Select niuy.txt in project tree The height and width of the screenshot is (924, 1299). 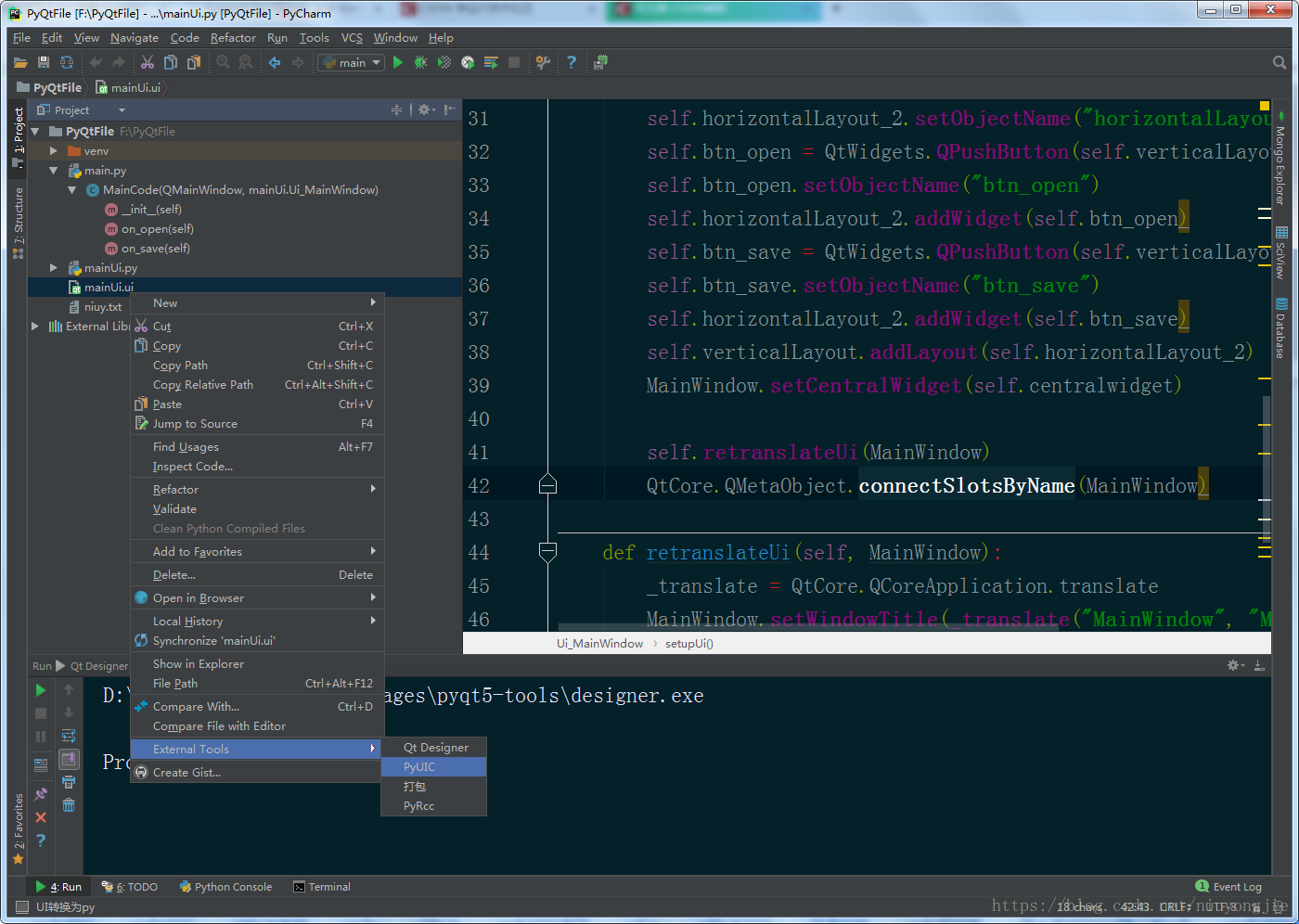coord(102,307)
